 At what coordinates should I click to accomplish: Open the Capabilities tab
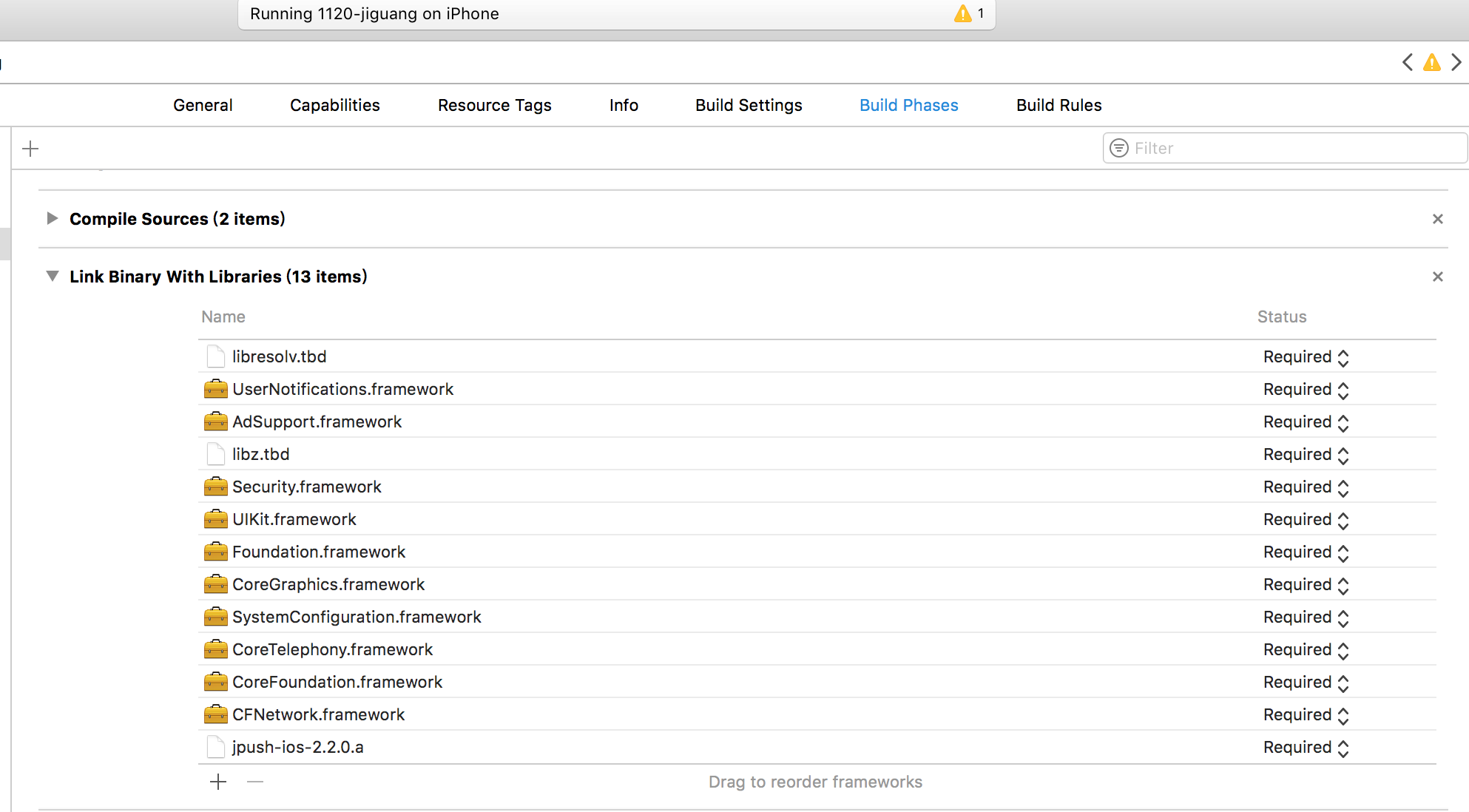[334, 105]
